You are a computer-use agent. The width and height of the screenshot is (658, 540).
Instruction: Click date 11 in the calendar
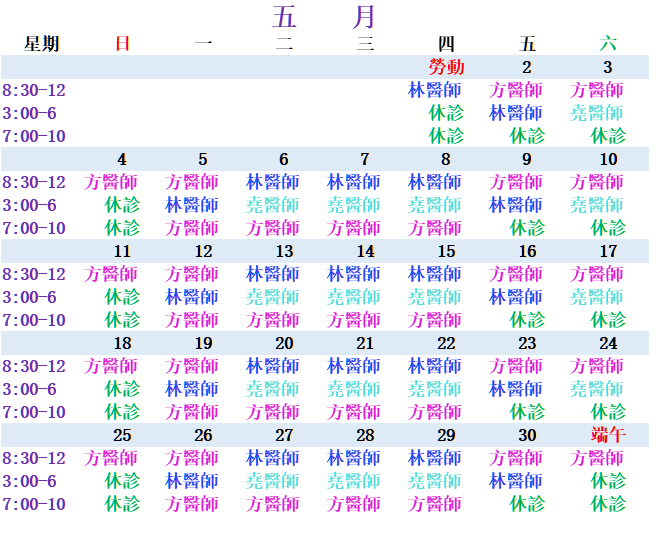122,251
